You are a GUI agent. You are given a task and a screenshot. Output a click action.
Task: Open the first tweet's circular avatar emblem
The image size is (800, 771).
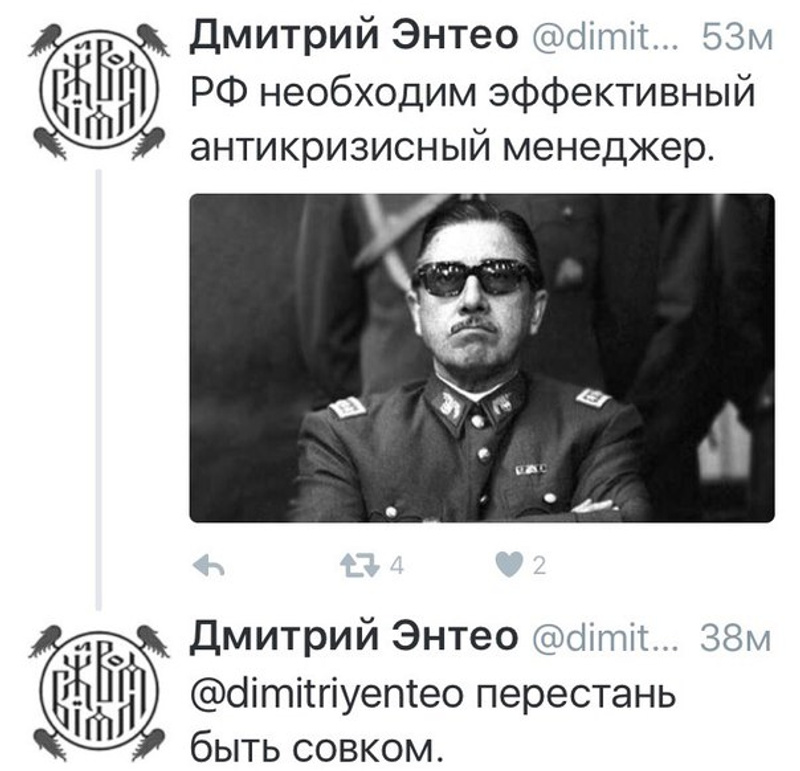[99, 93]
